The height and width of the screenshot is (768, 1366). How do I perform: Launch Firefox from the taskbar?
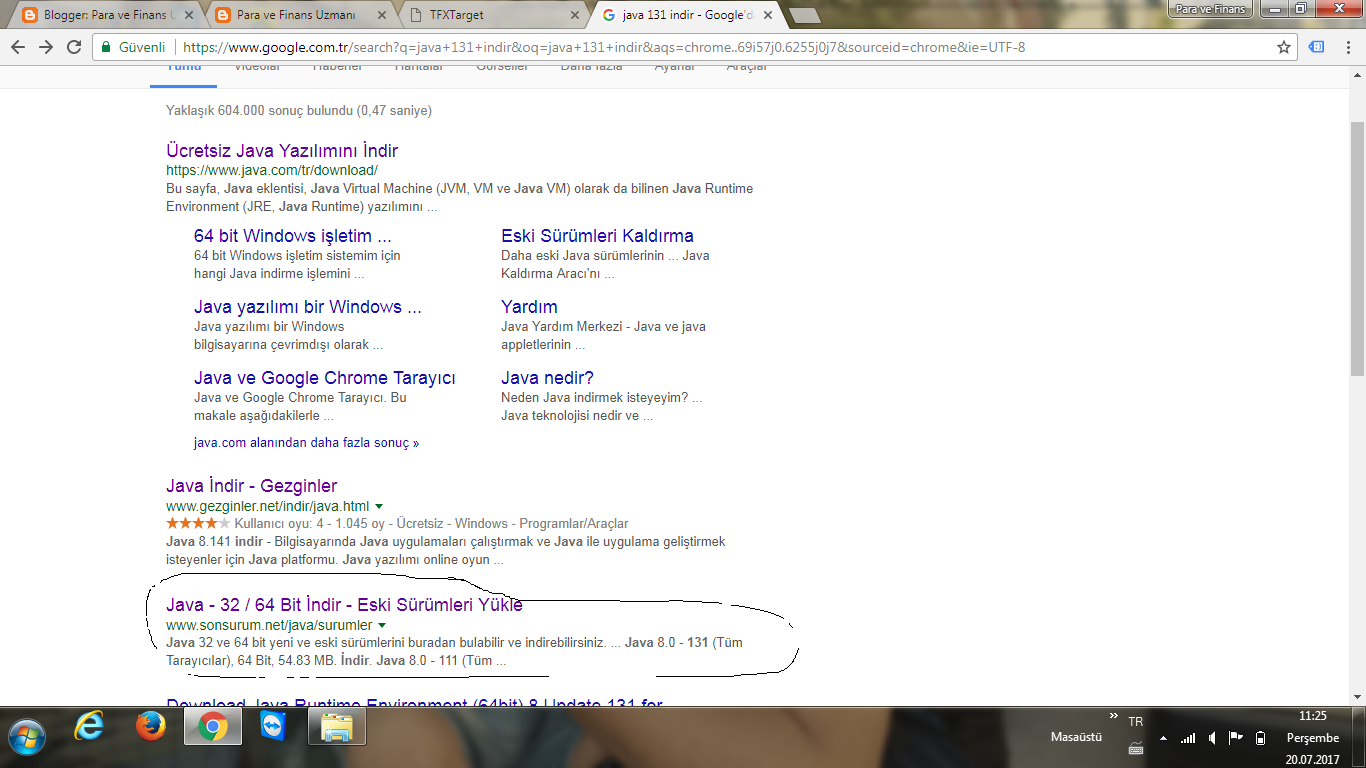tap(150, 728)
